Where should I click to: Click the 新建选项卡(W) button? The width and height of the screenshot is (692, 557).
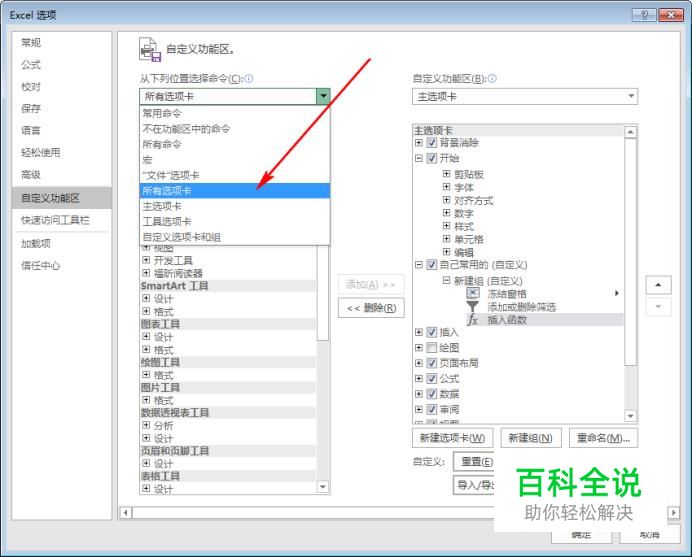pyautogui.click(x=452, y=438)
